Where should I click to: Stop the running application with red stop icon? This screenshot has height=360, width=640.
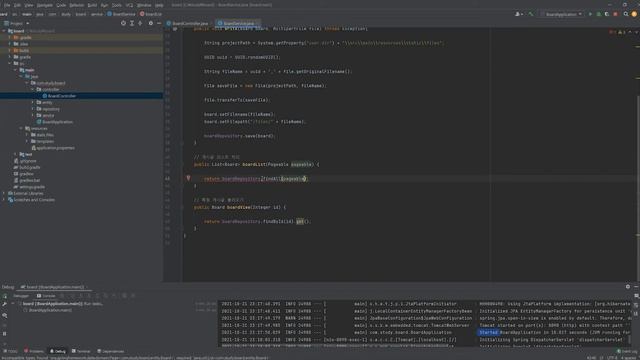[616, 14]
